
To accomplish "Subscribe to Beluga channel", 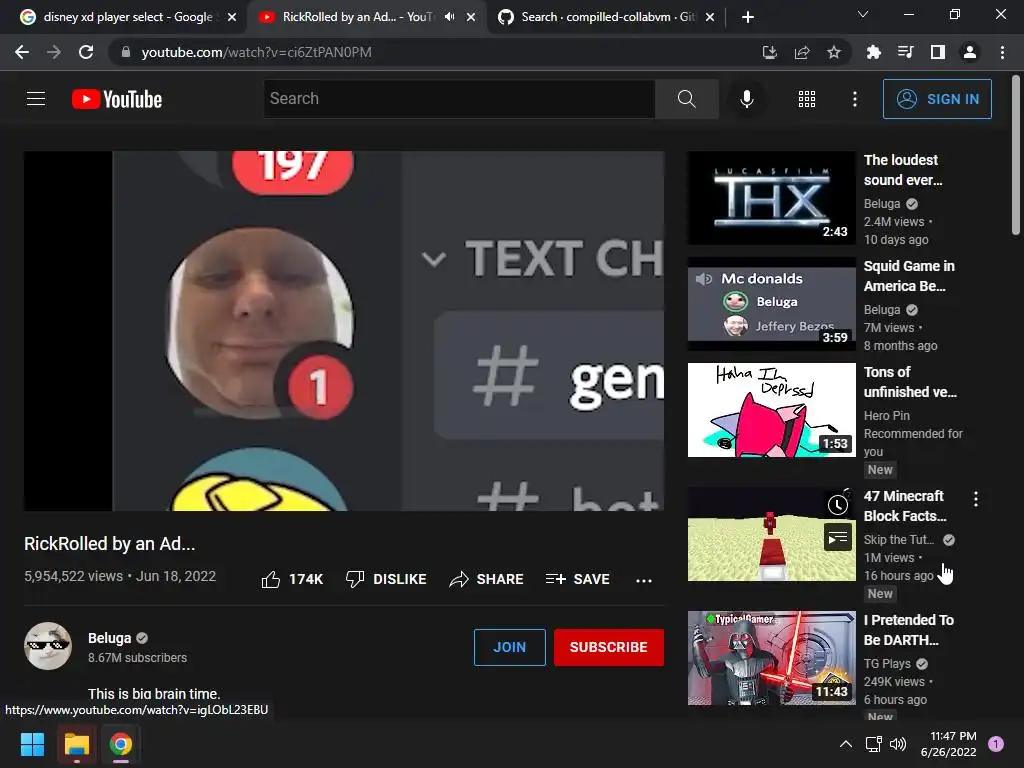I will 609,647.
